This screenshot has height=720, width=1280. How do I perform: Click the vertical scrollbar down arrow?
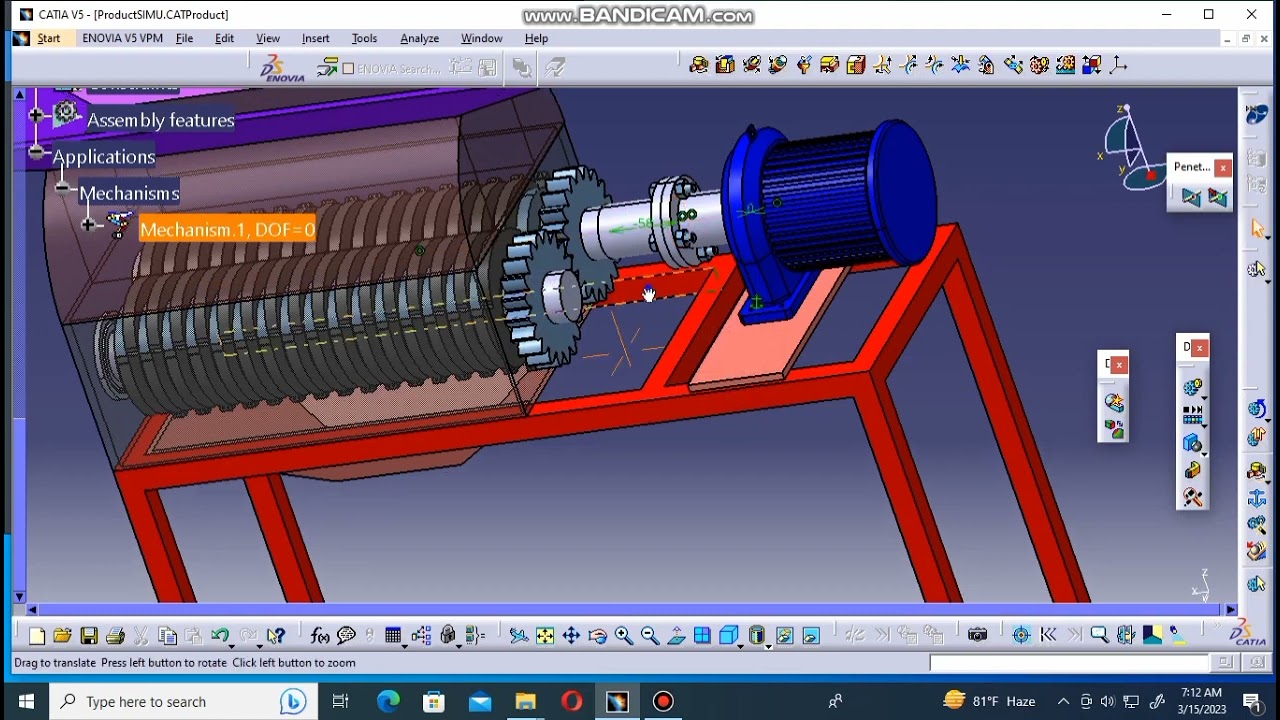19,597
